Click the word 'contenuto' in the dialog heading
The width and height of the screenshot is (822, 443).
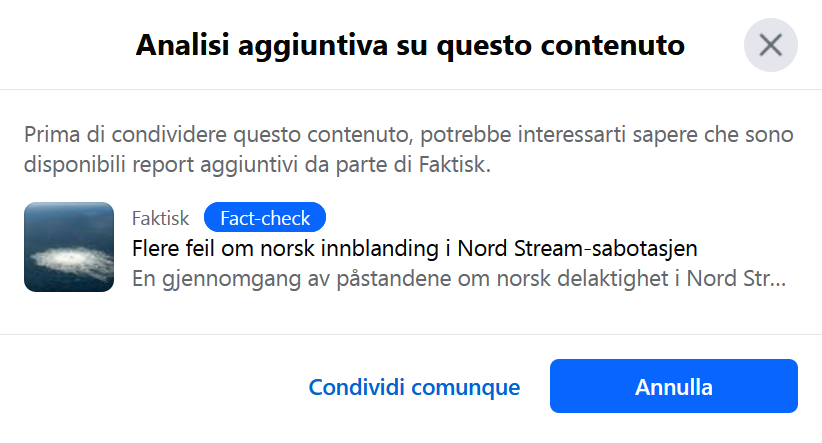click(613, 45)
